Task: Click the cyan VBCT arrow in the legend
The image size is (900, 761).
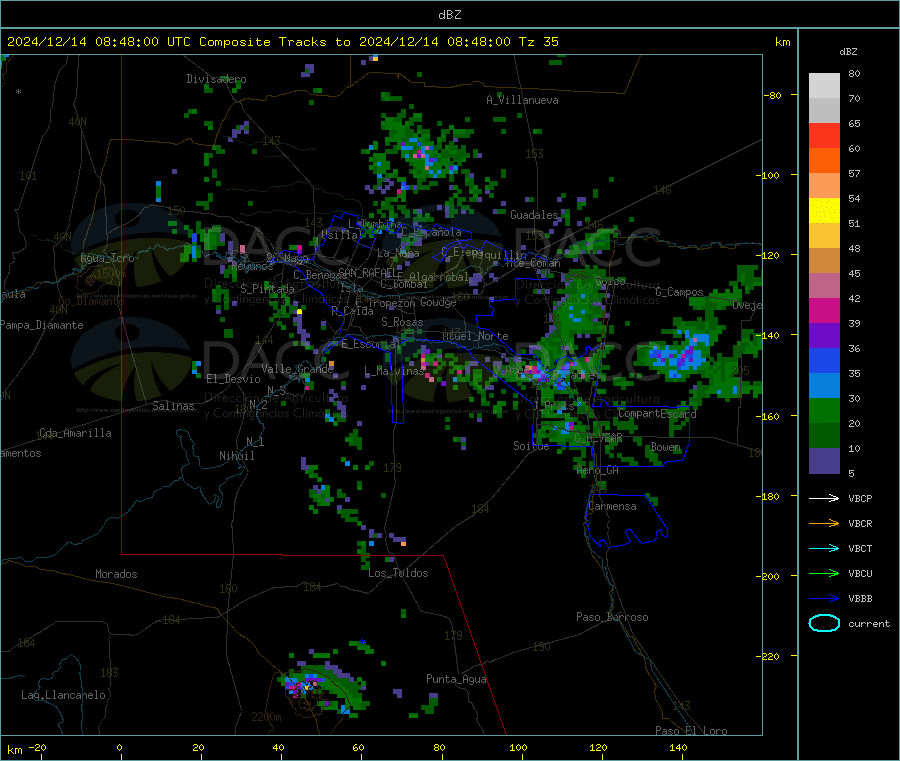Action: (824, 548)
